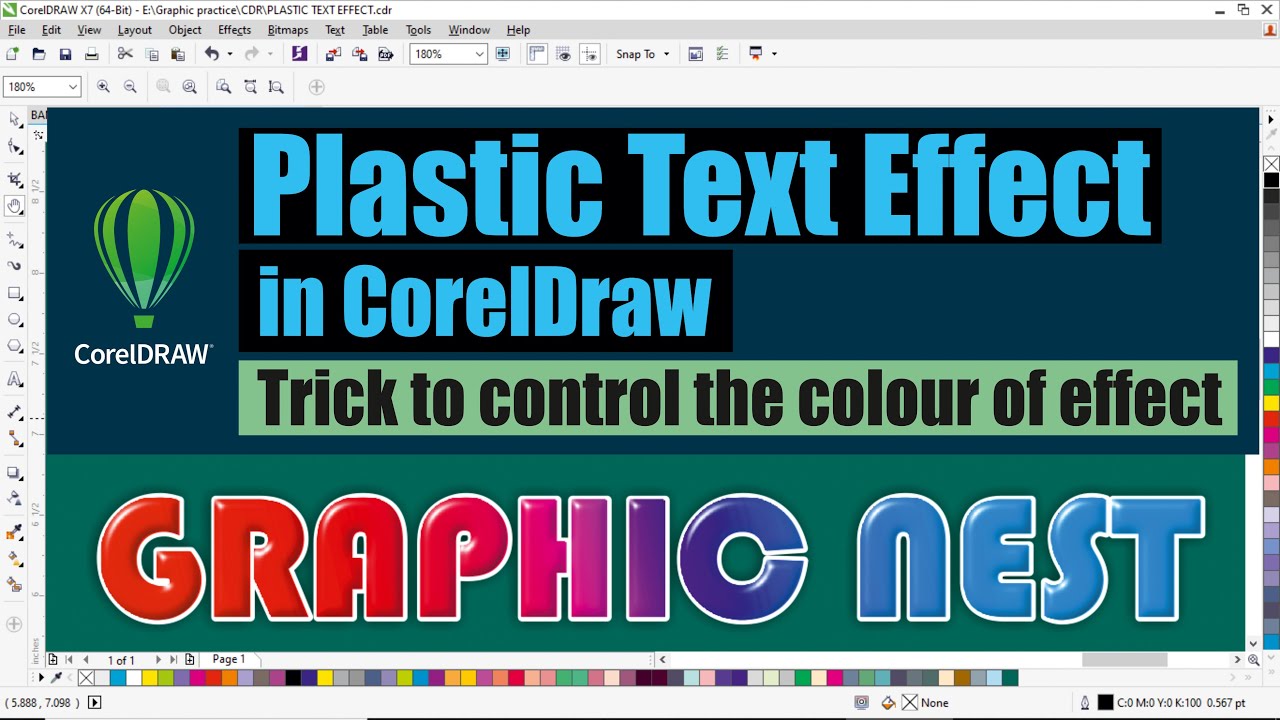Open the File menu

(17, 30)
